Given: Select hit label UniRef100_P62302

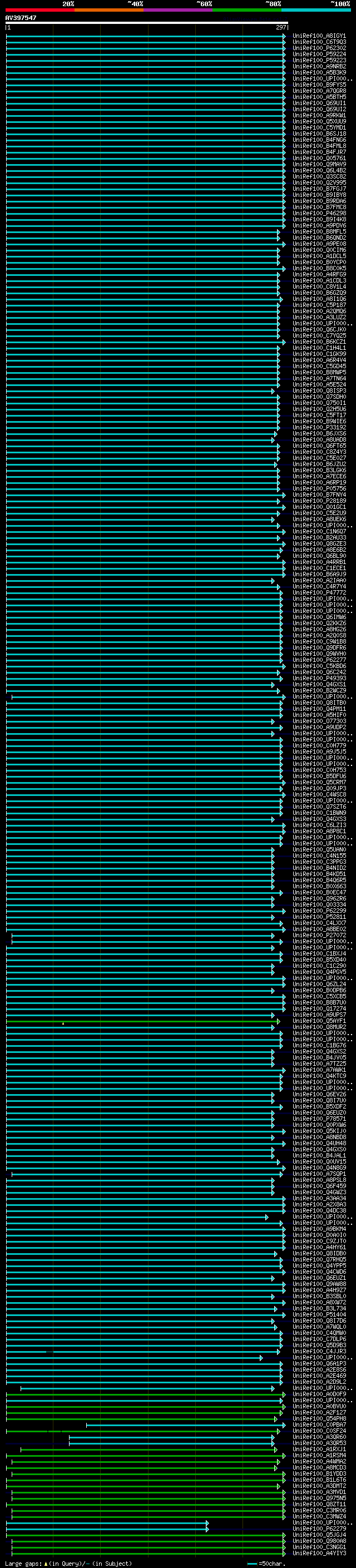Looking at the screenshot, I should (319, 48).
